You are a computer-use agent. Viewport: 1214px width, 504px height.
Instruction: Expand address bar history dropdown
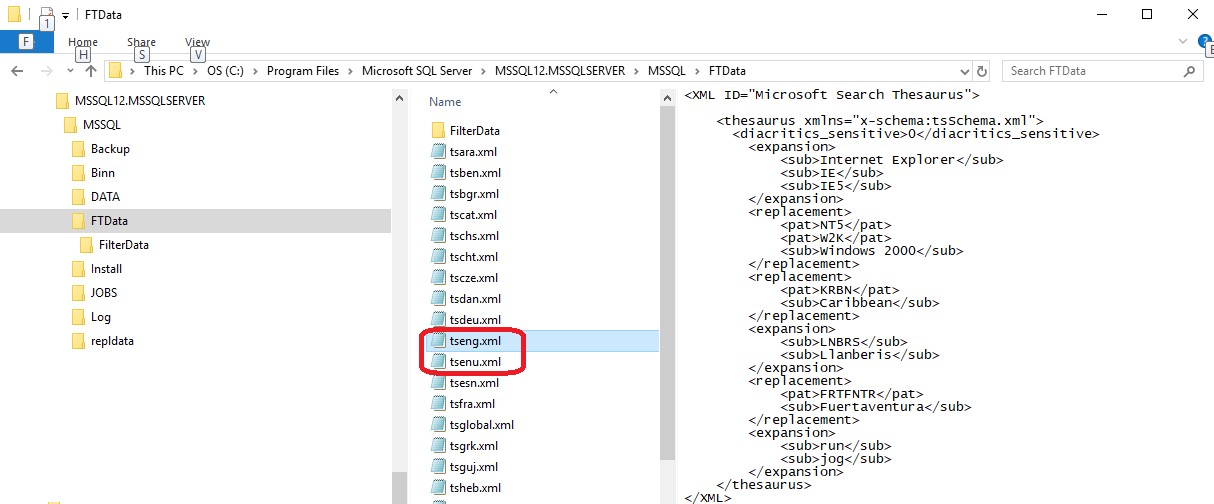[964, 71]
